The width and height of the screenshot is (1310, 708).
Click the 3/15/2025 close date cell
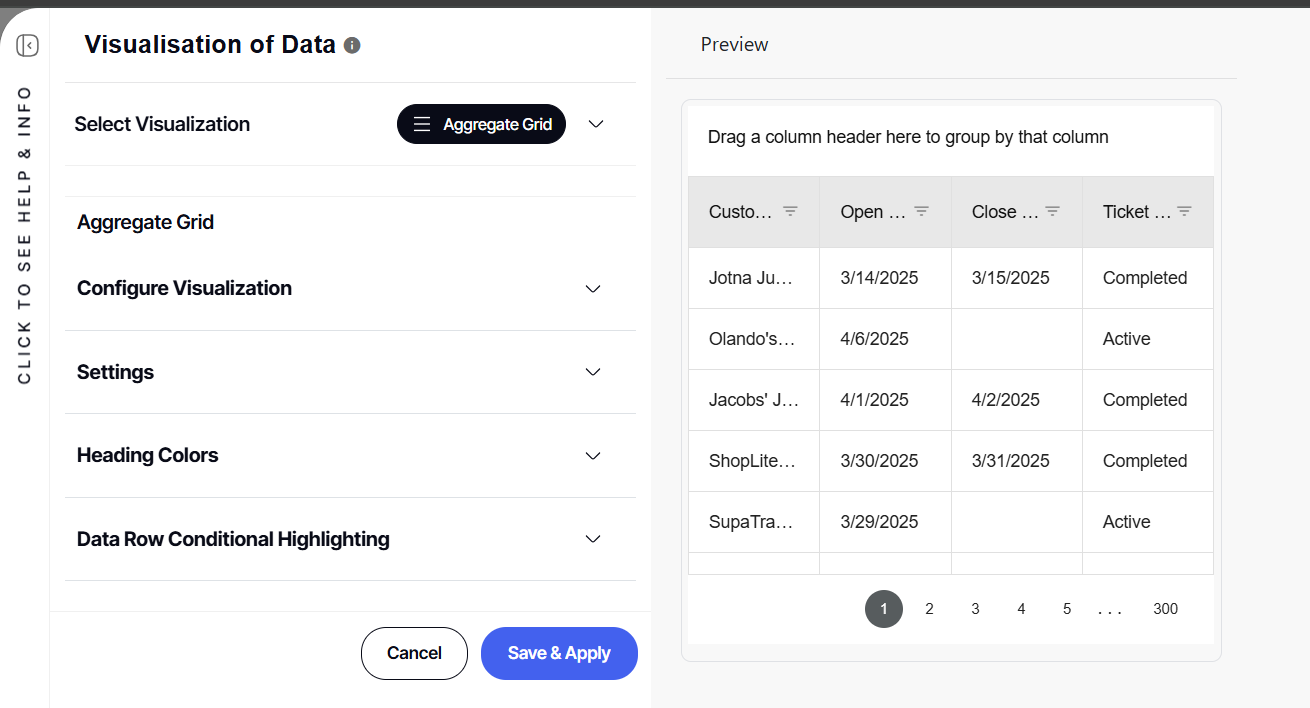1017,278
